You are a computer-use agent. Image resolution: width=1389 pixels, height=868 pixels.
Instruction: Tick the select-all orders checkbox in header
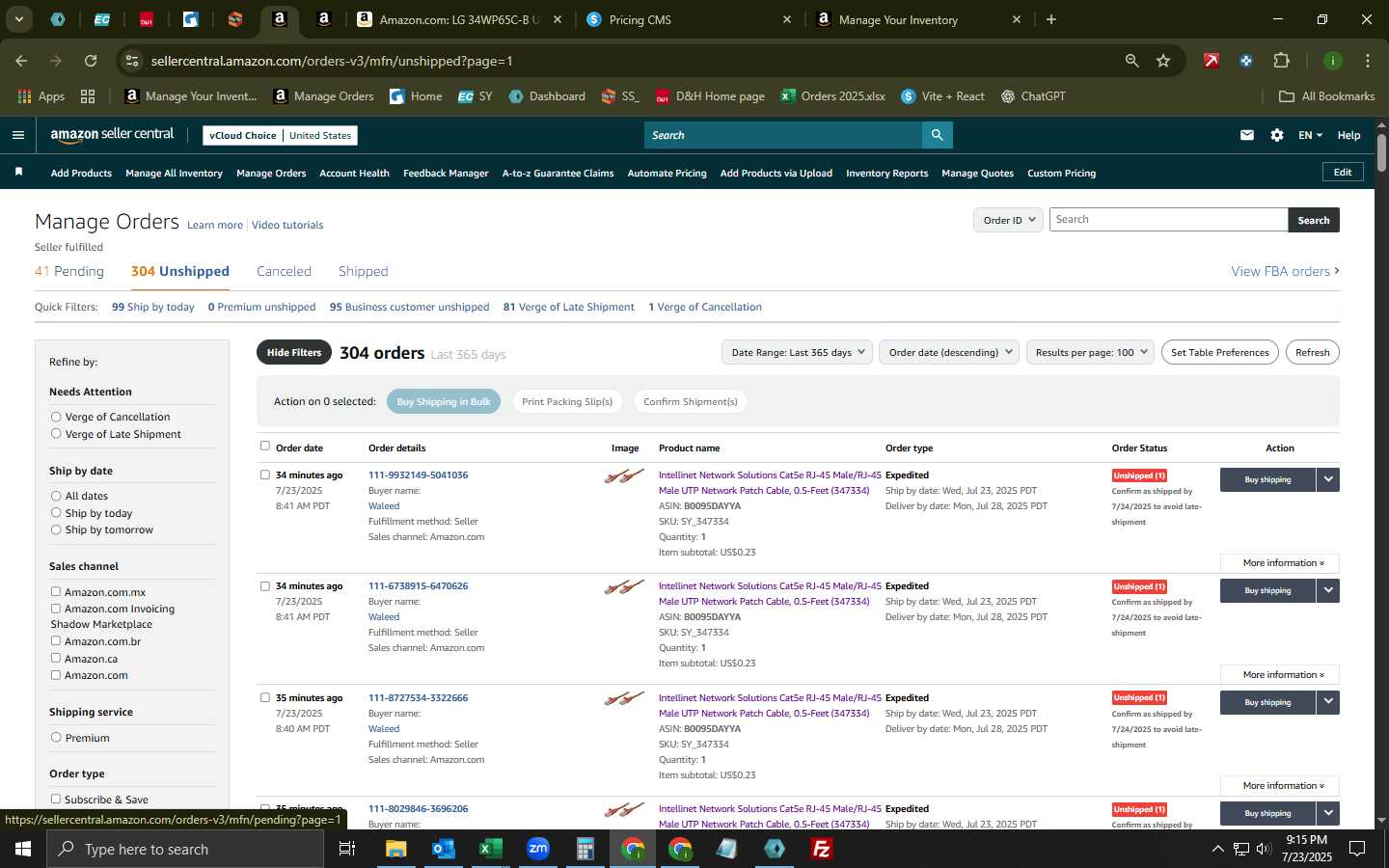(x=265, y=446)
